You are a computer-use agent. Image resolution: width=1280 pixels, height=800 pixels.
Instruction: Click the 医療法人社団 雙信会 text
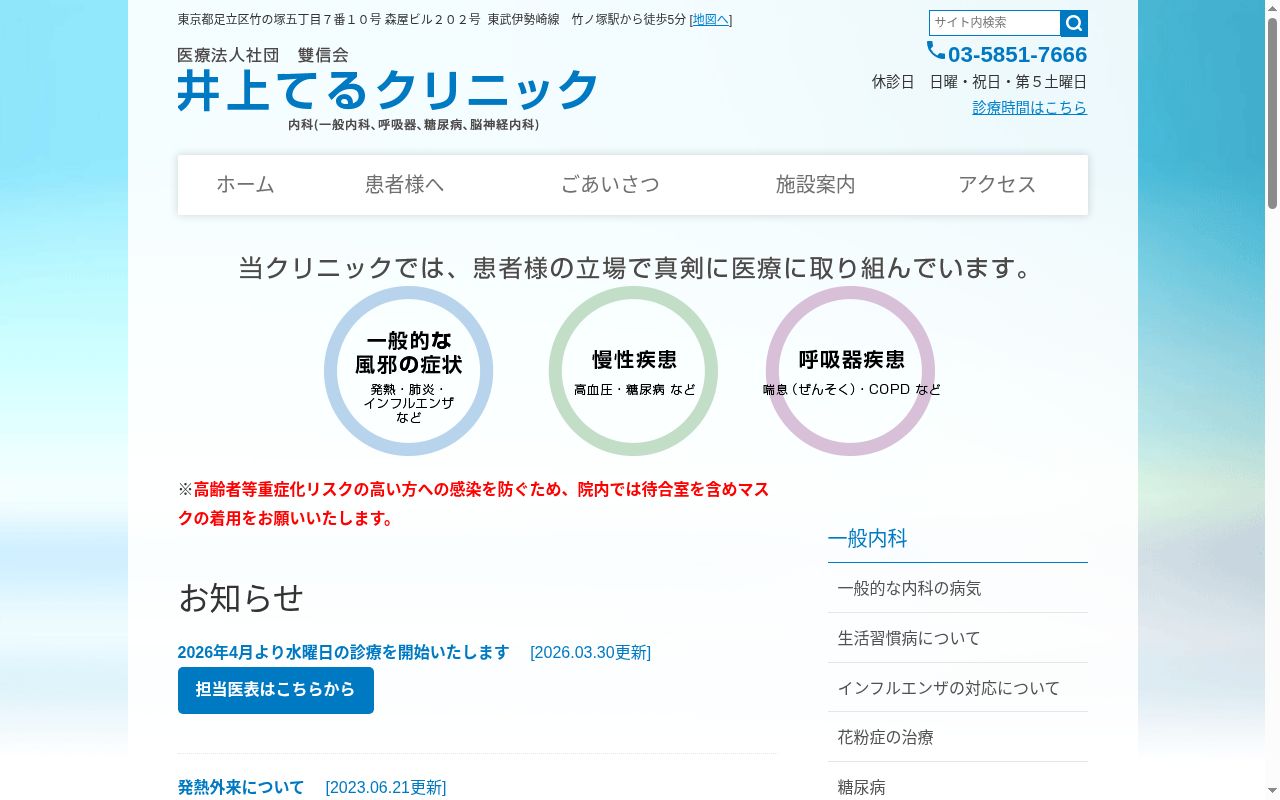tap(263, 55)
